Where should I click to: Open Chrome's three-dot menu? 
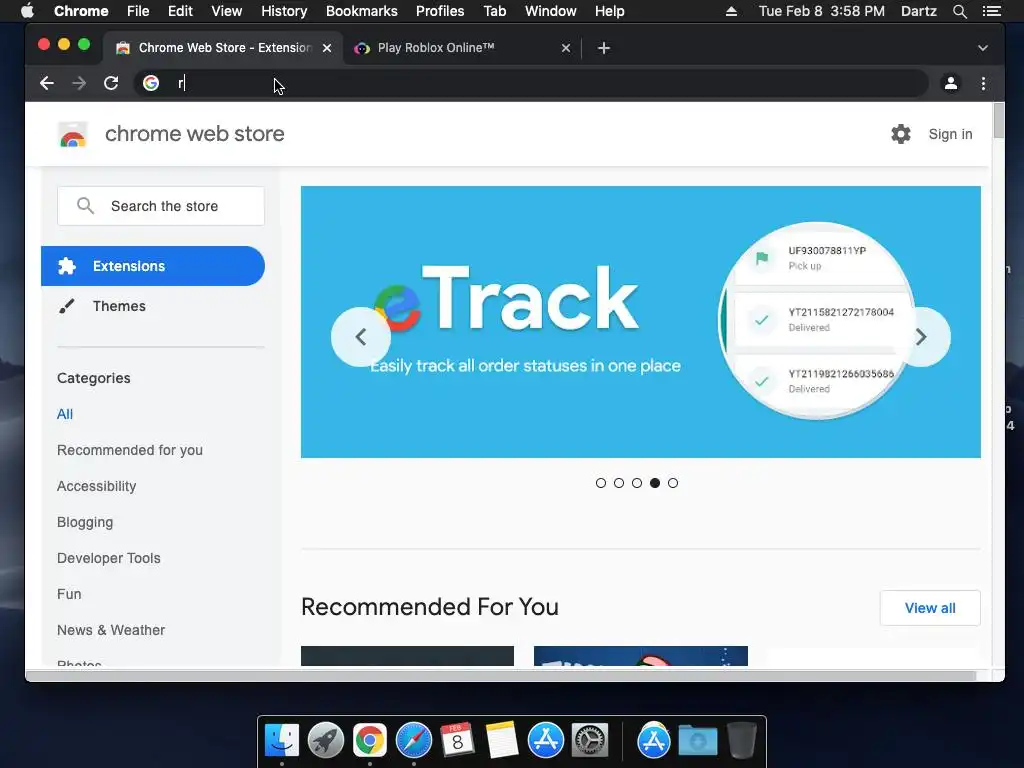[983, 83]
